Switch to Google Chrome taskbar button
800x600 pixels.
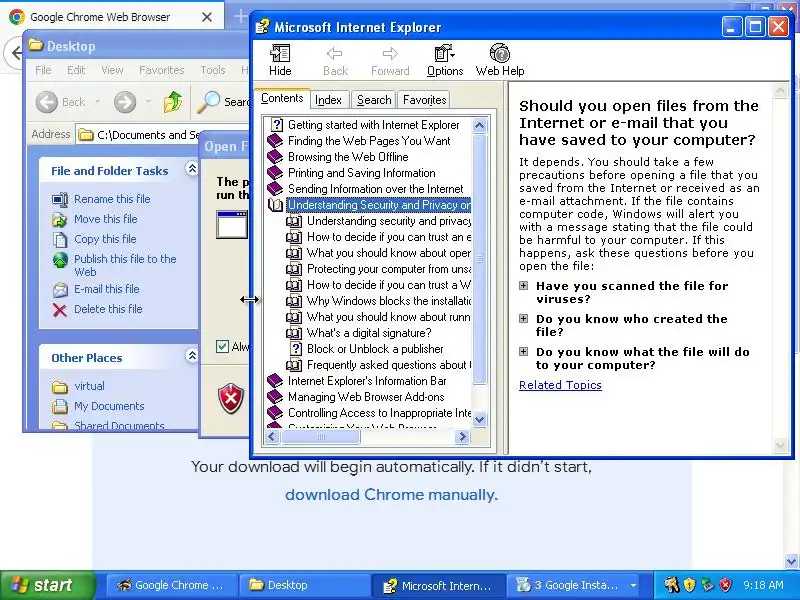tap(172, 585)
